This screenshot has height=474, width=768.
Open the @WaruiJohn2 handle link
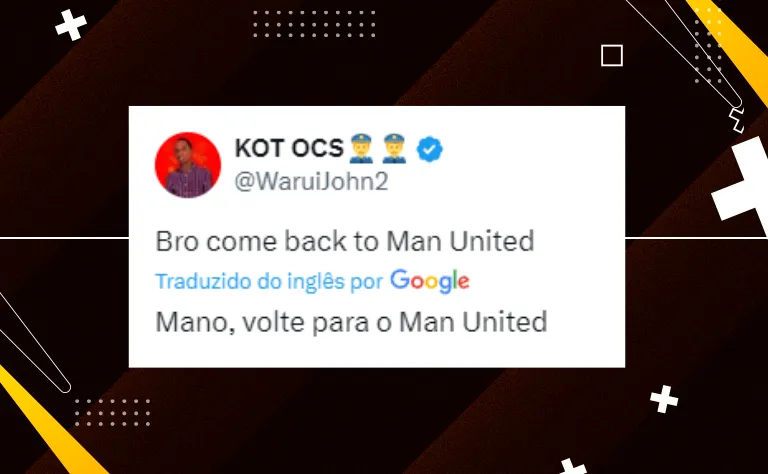pyautogui.click(x=312, y=181)
